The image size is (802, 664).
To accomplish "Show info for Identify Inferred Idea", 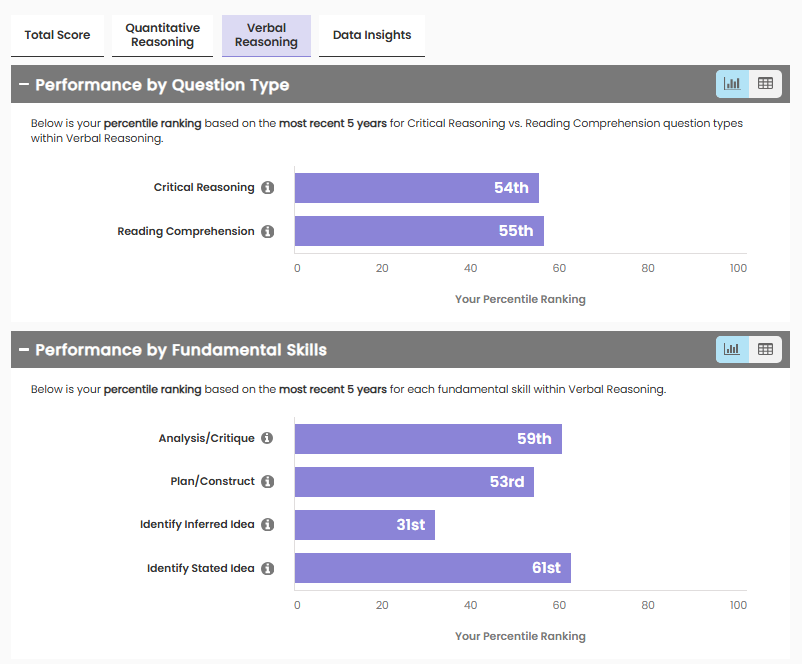I will point(267,525).
